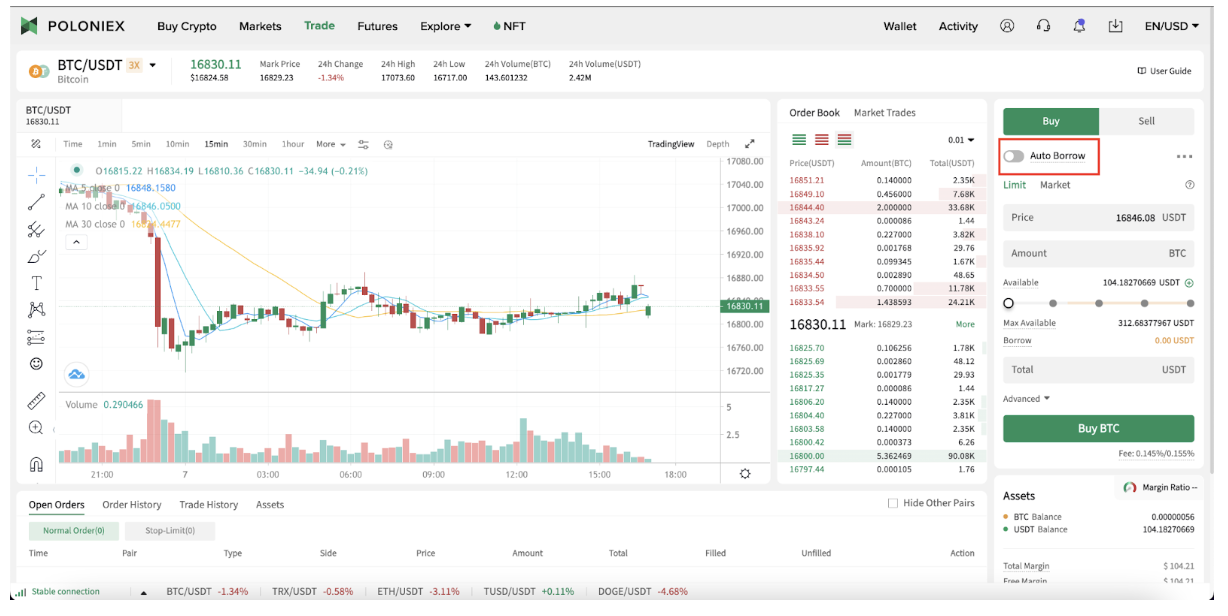This screenshot has height=616, width=1228.
Task: Switch to Market Trades tab
Action: [885, 113]
